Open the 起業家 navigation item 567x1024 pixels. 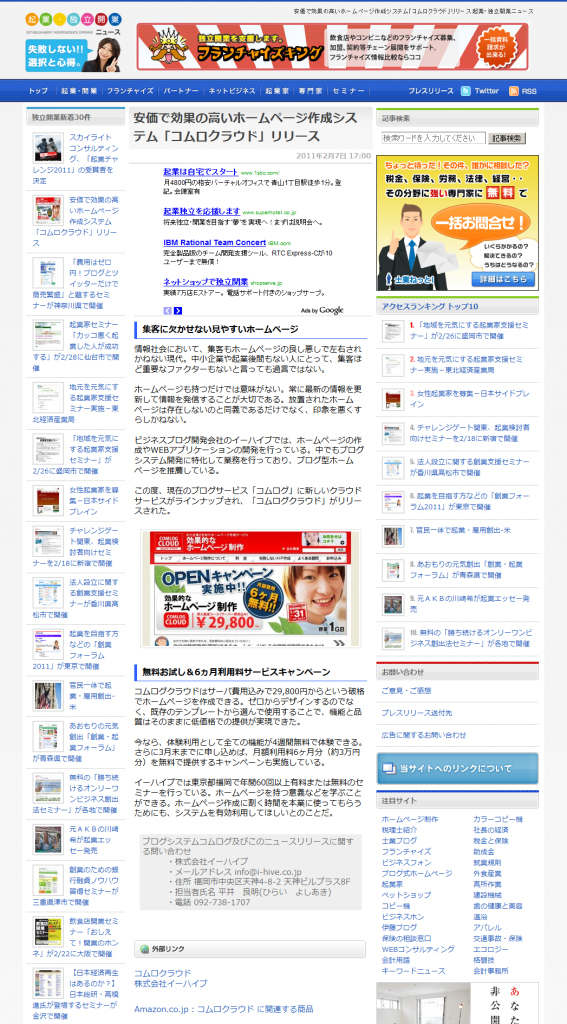click(277, 91)
